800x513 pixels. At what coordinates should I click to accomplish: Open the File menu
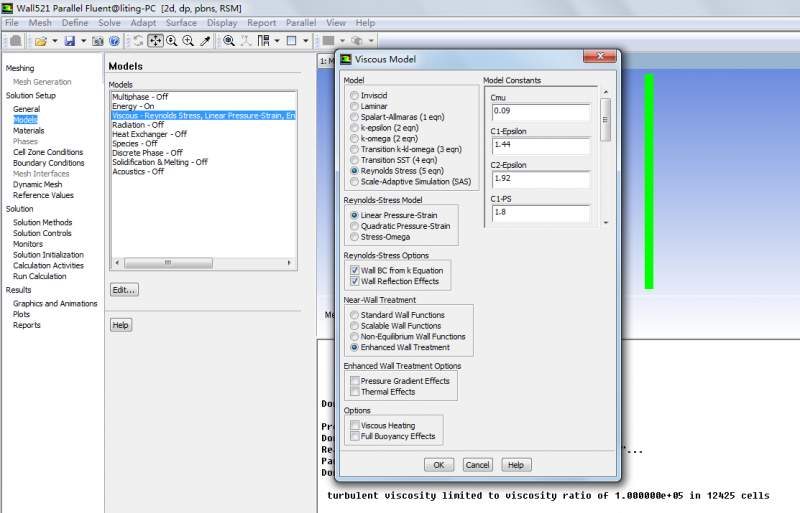tap(12, 23)
